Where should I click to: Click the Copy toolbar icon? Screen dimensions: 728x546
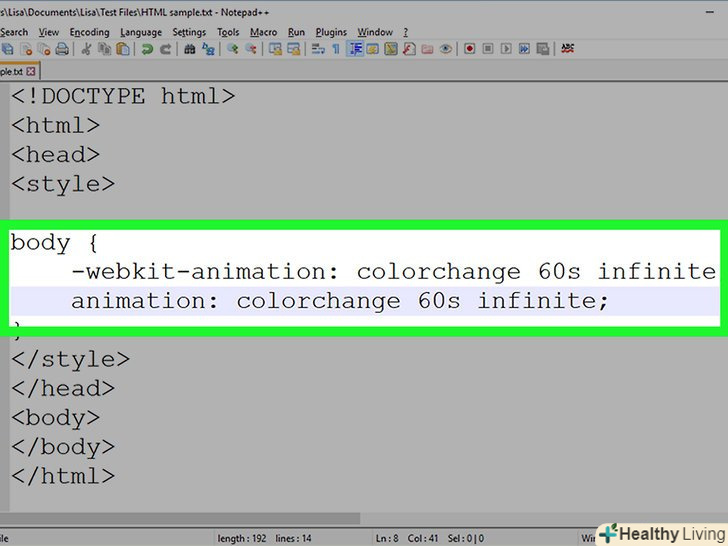pos(104,49)
